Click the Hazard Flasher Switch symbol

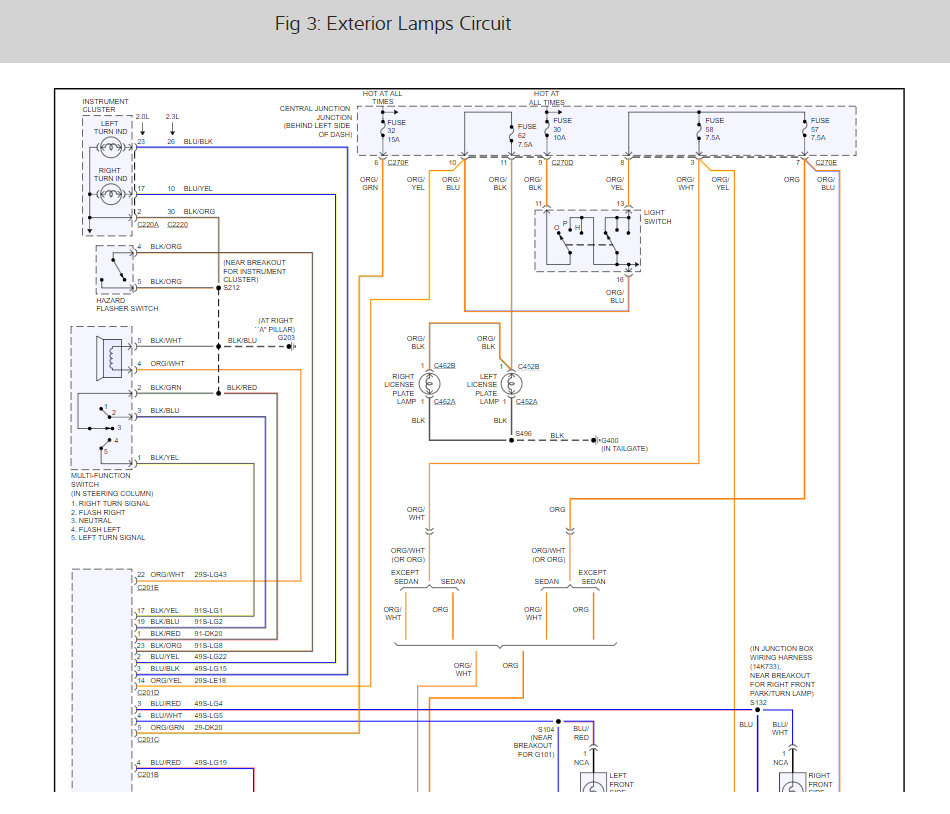[x=115, y=270]
